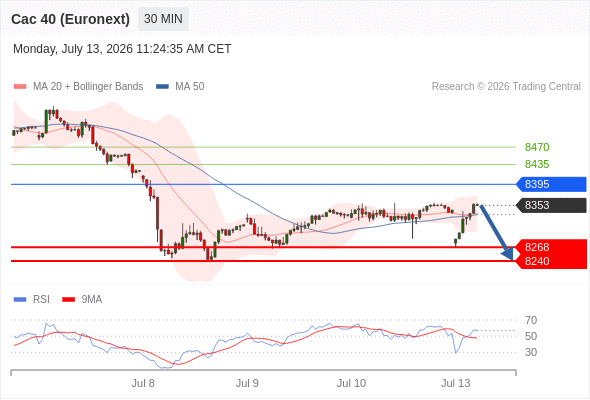Click the Jul 10 date axis label
Viewport: 590px width, 400px height.
pyautogui.click(x=351, y=383)
